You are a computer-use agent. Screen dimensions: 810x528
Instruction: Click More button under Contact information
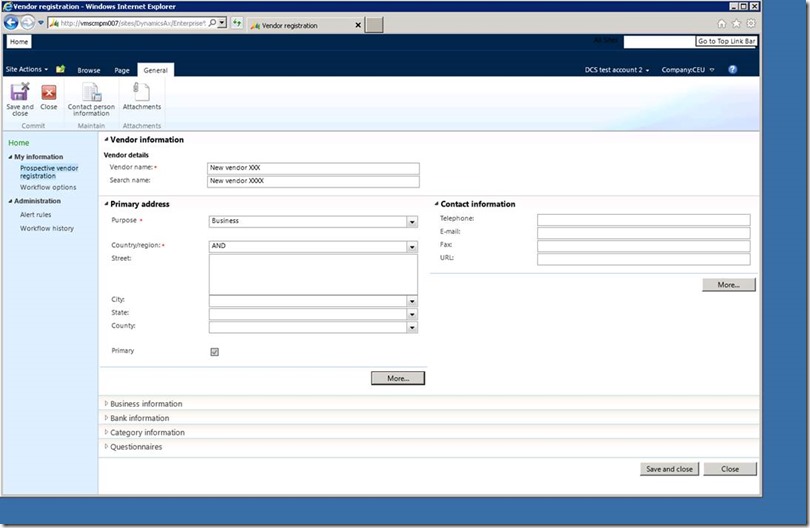[728, 285]
